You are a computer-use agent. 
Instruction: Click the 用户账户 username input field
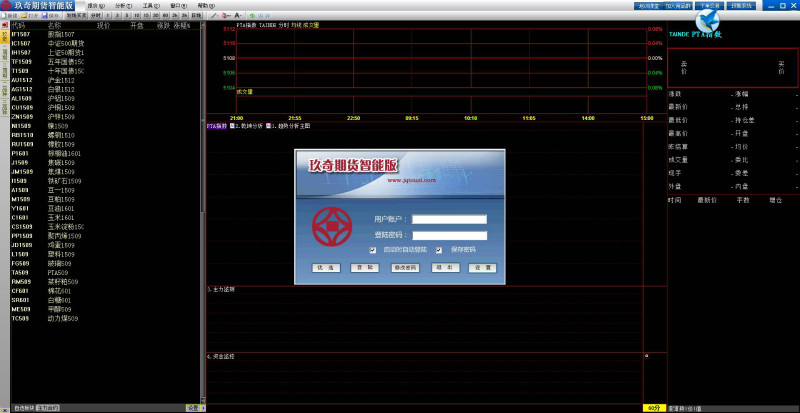[x=449, y=219]
